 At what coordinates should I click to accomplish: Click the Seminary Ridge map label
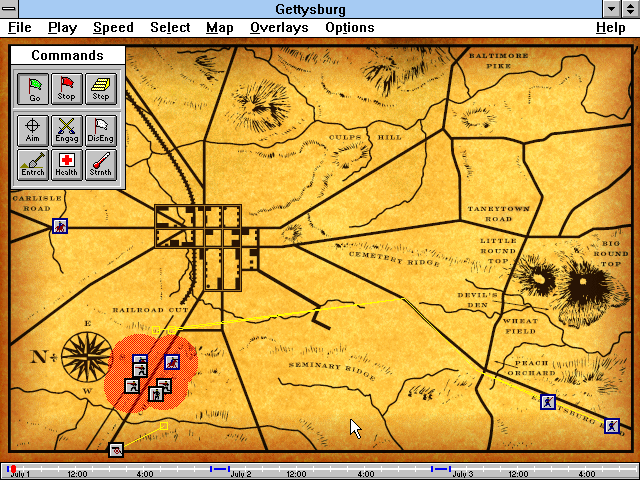pos(332,370)
